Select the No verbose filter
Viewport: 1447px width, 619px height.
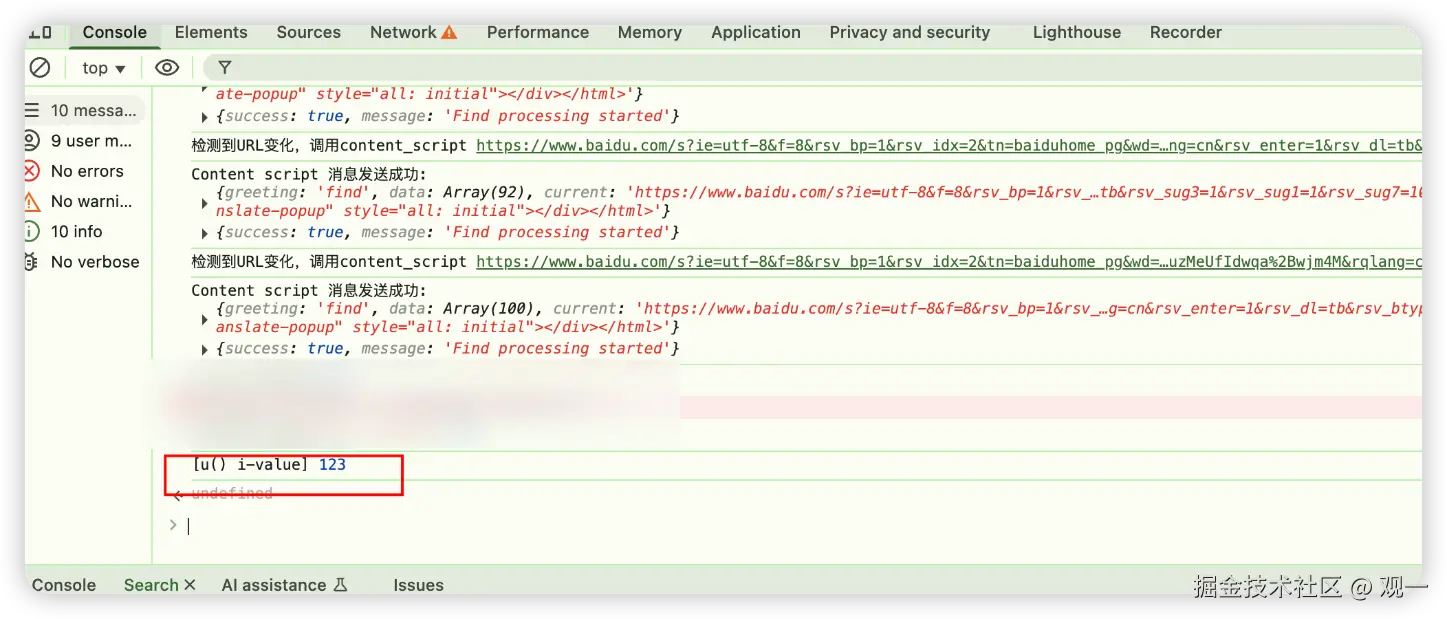tap(85, 262)
